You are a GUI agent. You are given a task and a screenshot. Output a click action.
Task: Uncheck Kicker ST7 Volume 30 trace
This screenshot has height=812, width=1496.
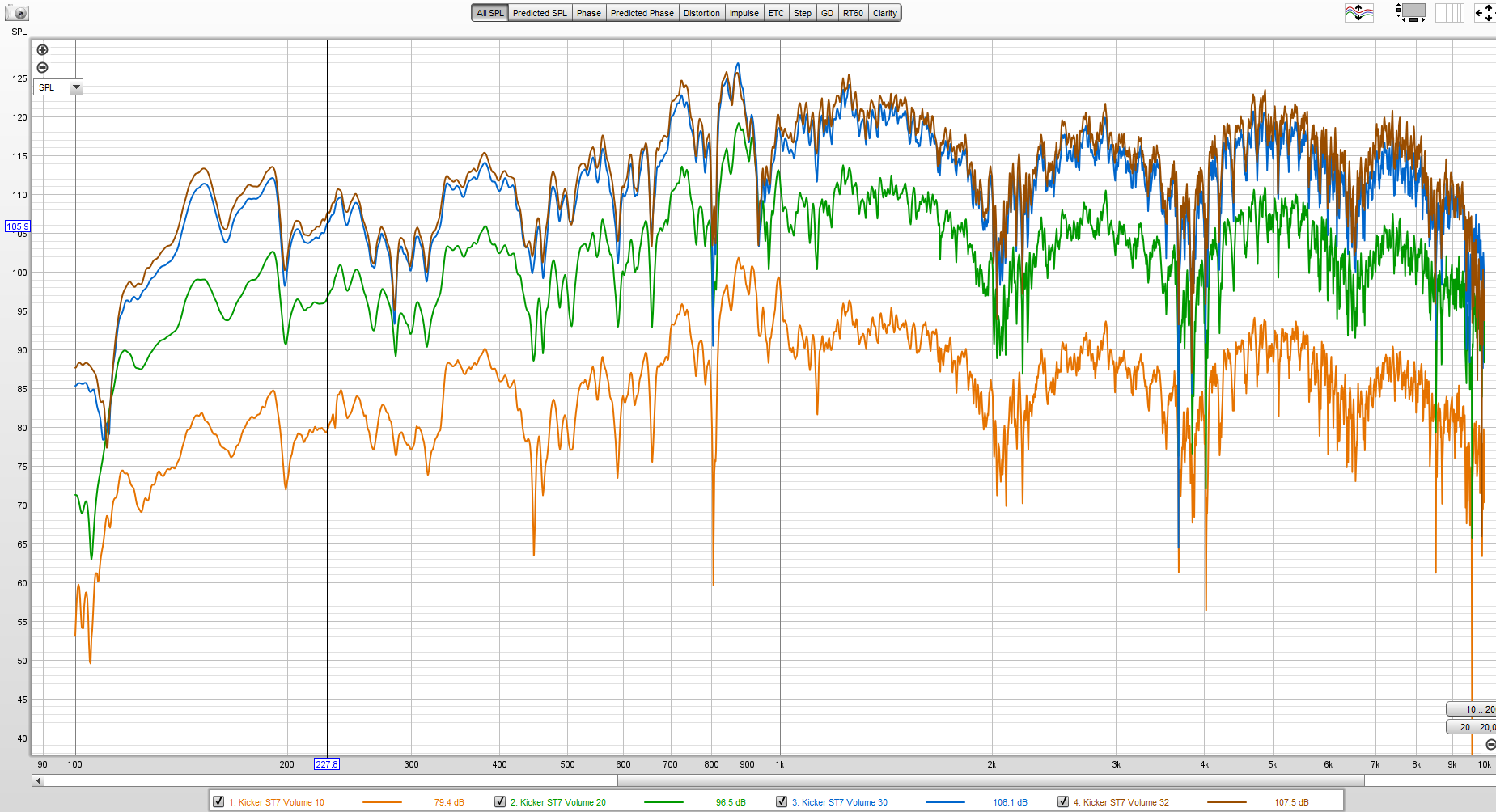coord(782,801)
